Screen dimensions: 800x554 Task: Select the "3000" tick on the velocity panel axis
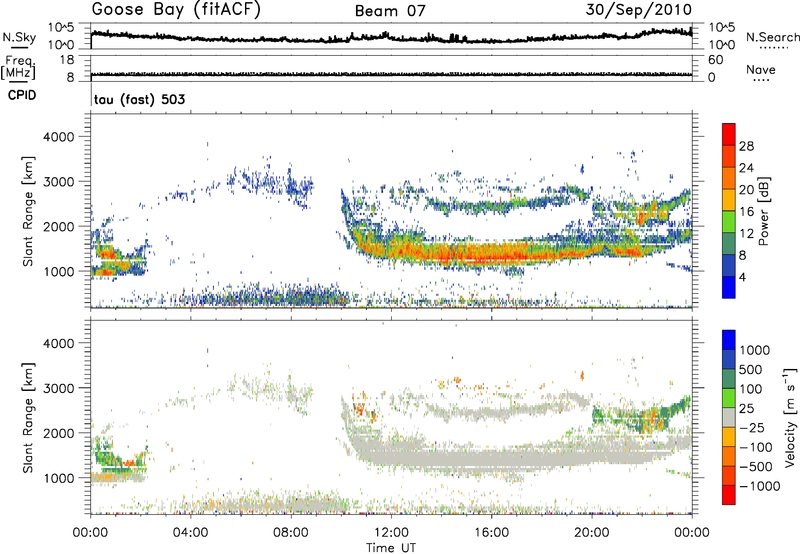click(x=58, y=388)
